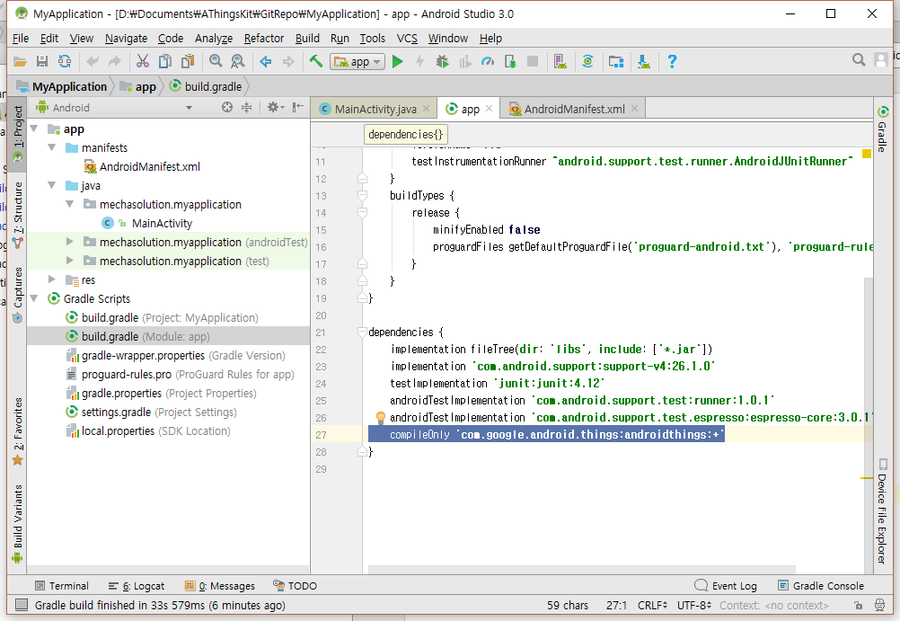
Task: Close the app editor tab
Action: point(489,108)
